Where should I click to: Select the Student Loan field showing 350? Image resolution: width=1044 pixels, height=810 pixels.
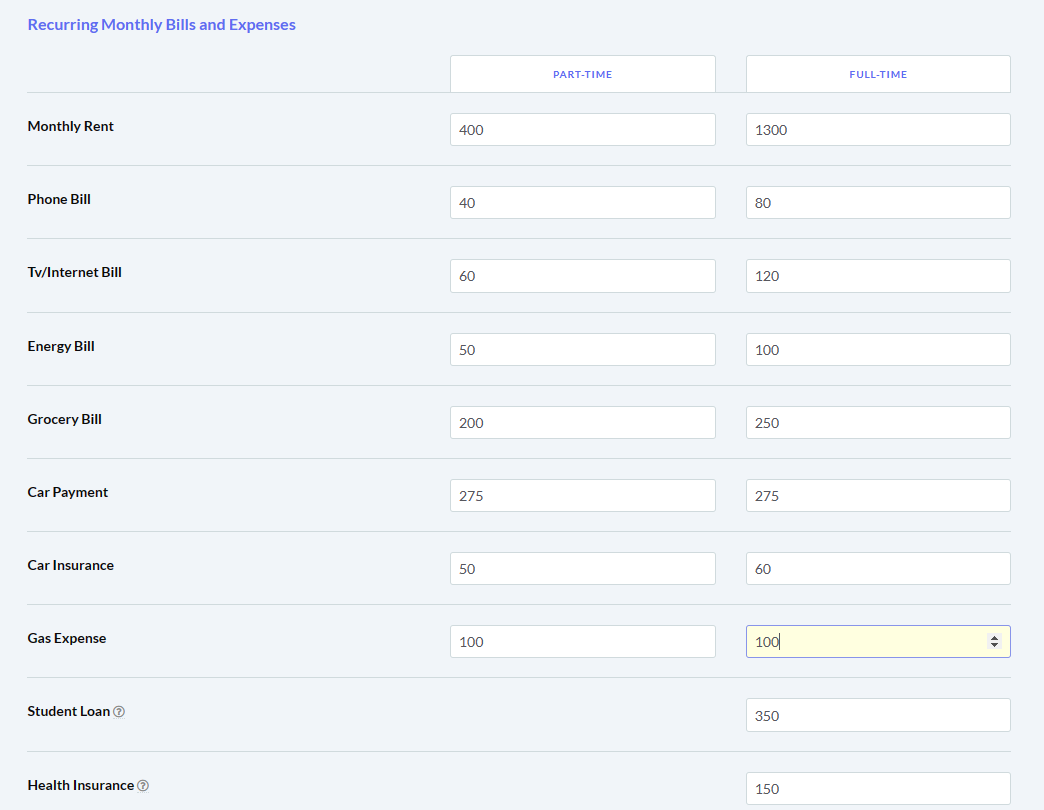click(x=878, y=715)
